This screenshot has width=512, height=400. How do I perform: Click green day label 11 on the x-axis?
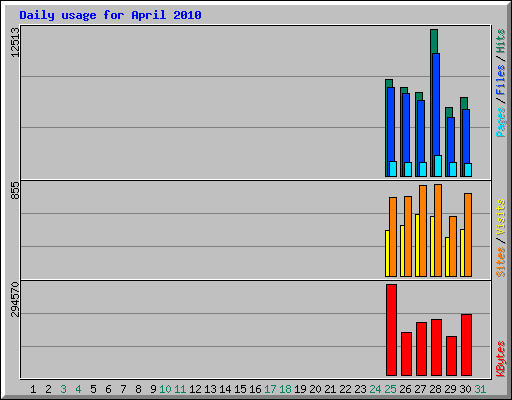coord(180,389)
